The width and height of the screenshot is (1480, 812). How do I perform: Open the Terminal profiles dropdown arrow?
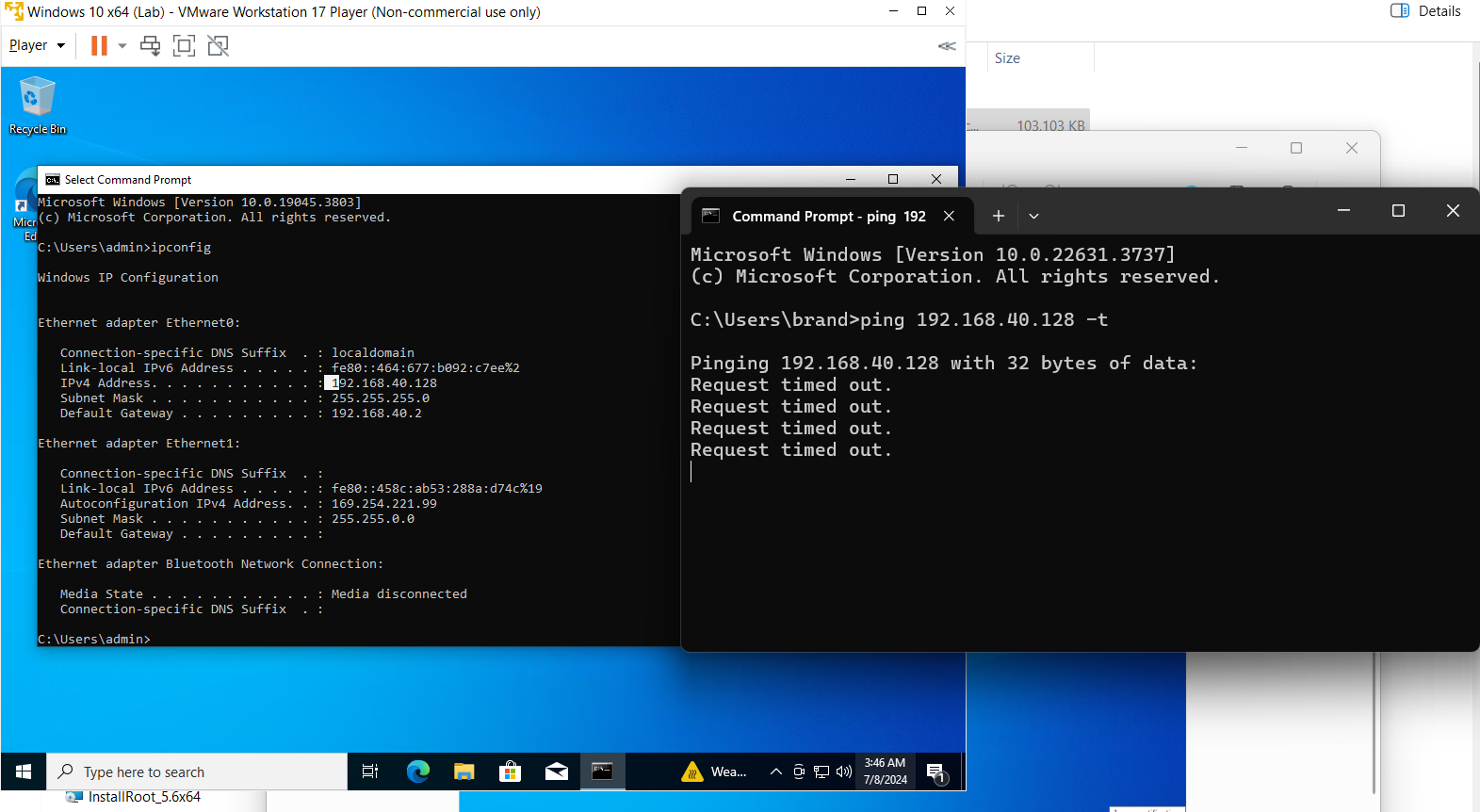1033,216
